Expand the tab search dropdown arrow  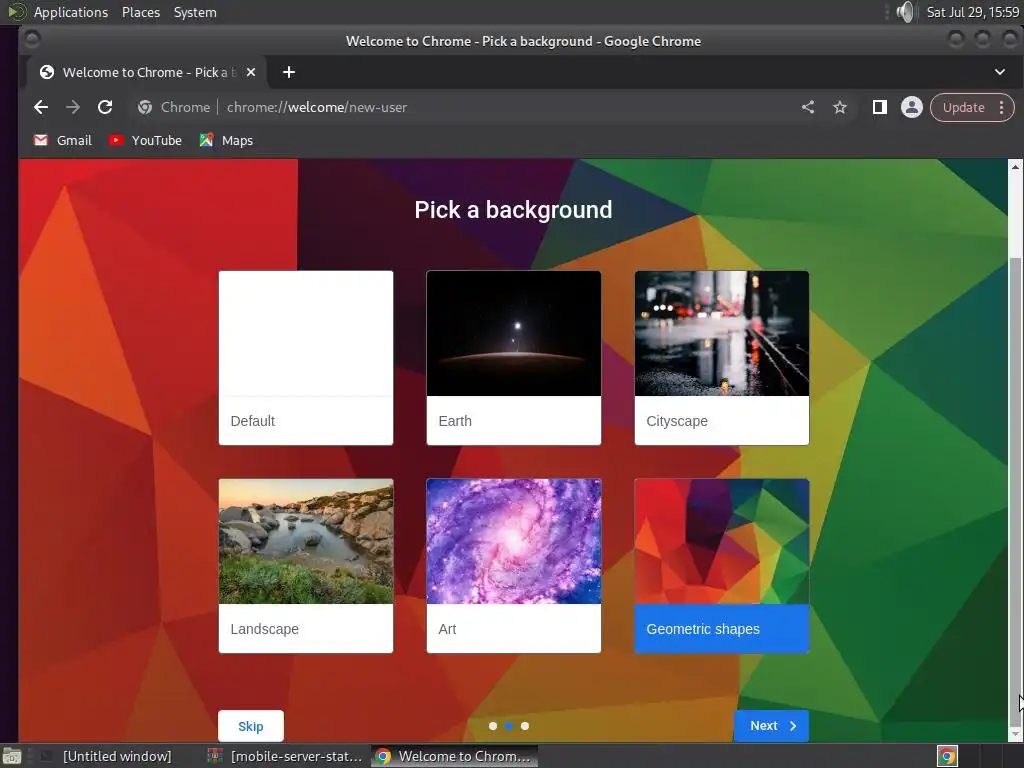1000,72
